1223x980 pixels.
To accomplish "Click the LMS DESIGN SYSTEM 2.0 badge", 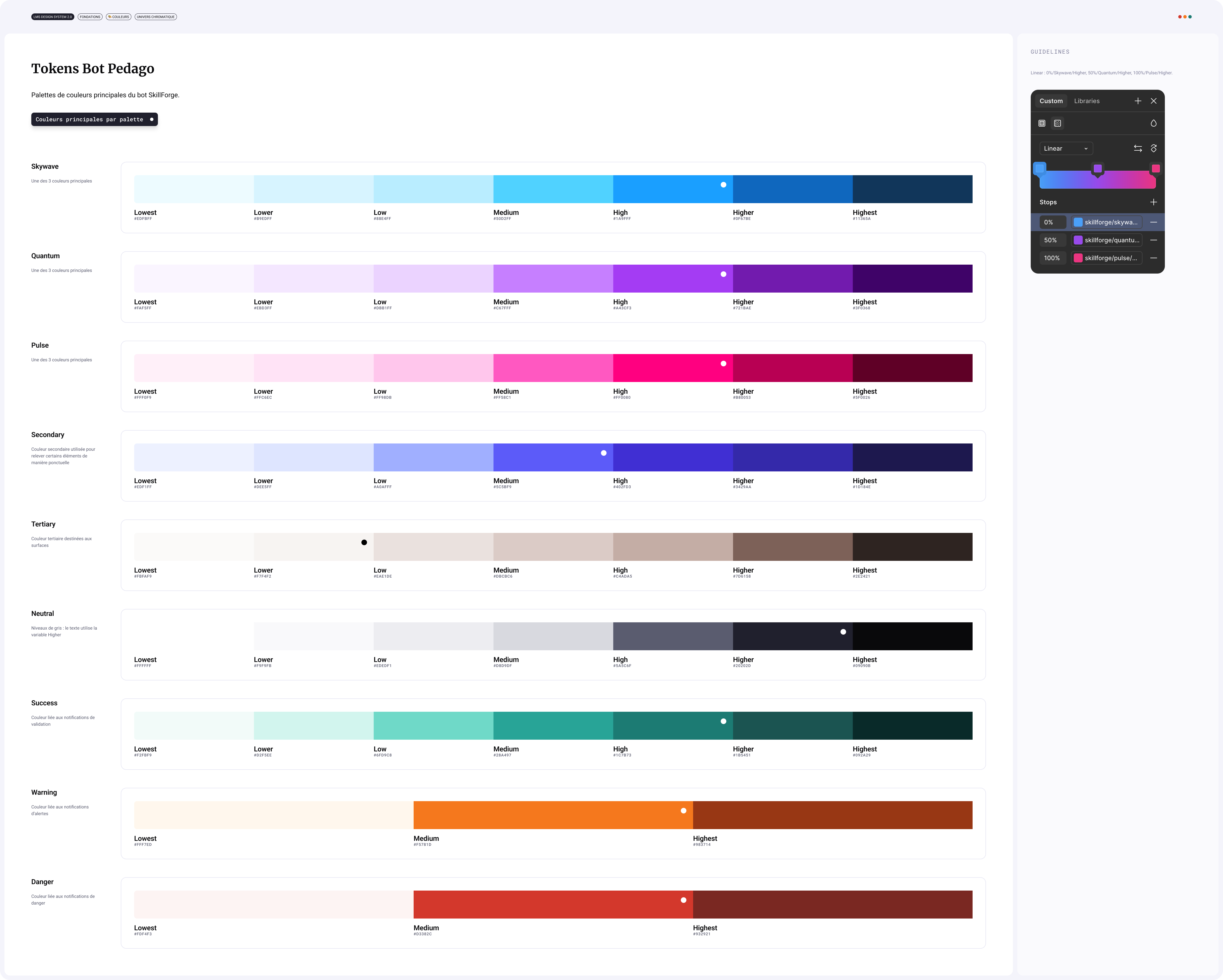I will (x=53, y=16).
